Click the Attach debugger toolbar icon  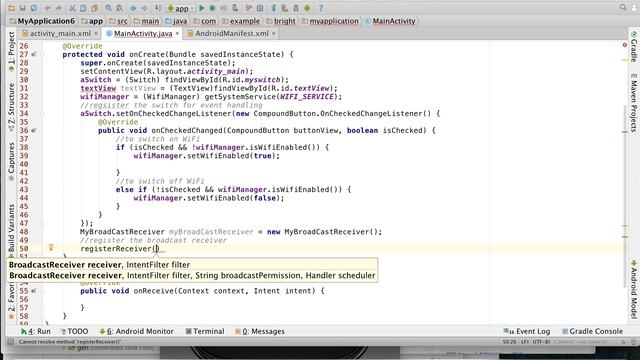235,8
